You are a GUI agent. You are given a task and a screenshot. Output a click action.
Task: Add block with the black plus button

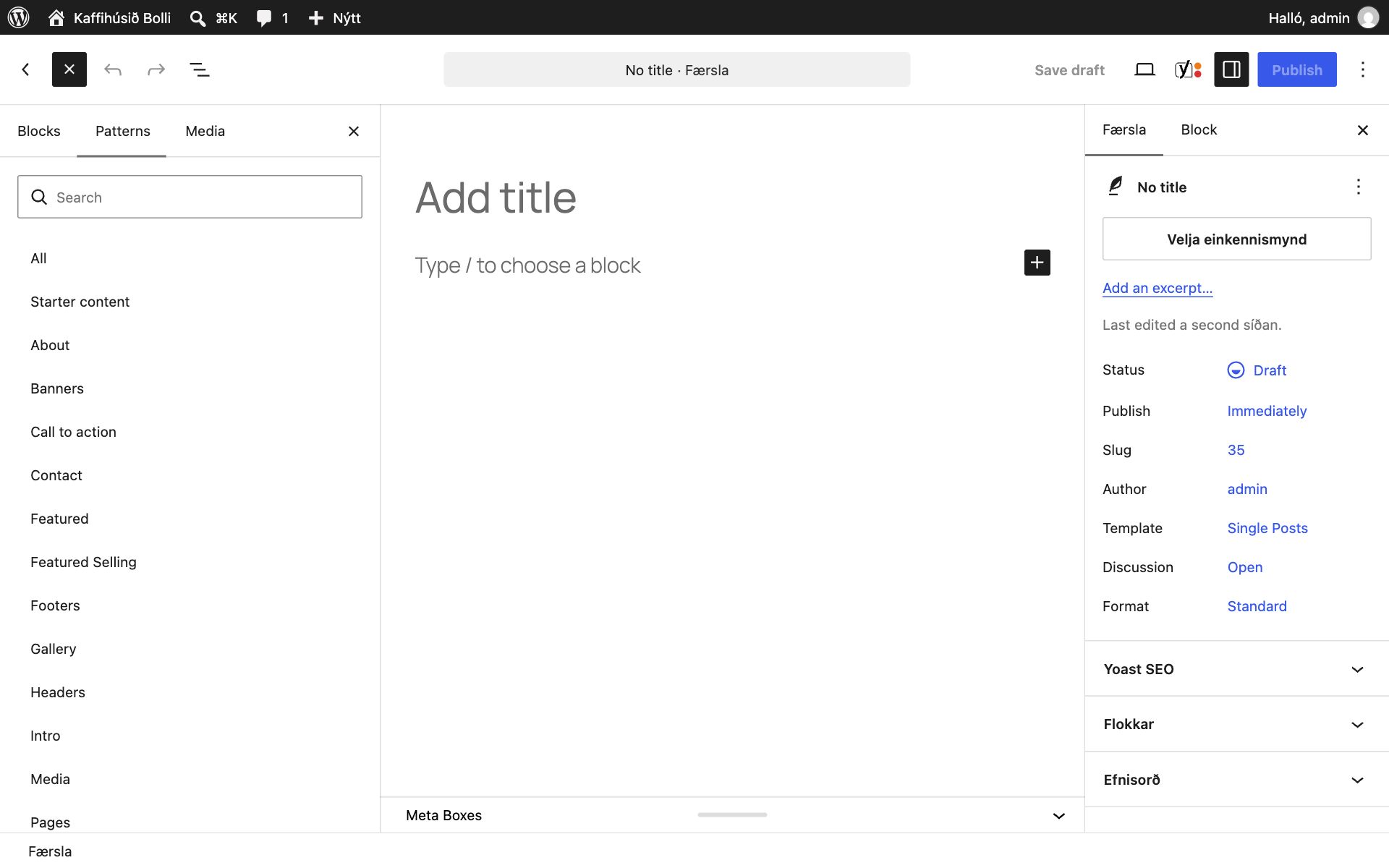click(1037, 263)
